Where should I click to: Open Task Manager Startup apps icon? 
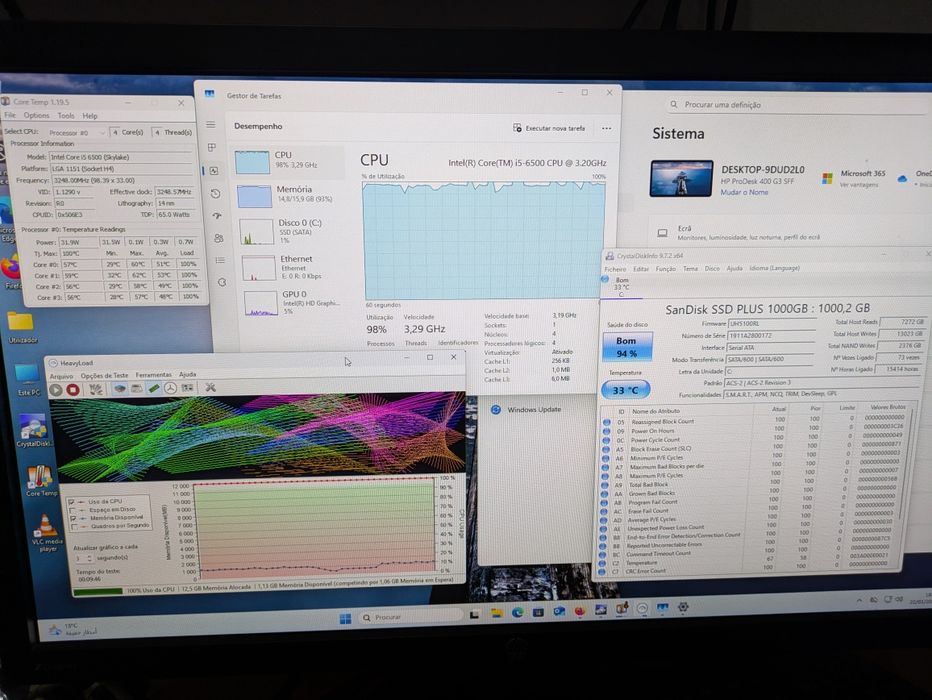click(x=217, y=216)
